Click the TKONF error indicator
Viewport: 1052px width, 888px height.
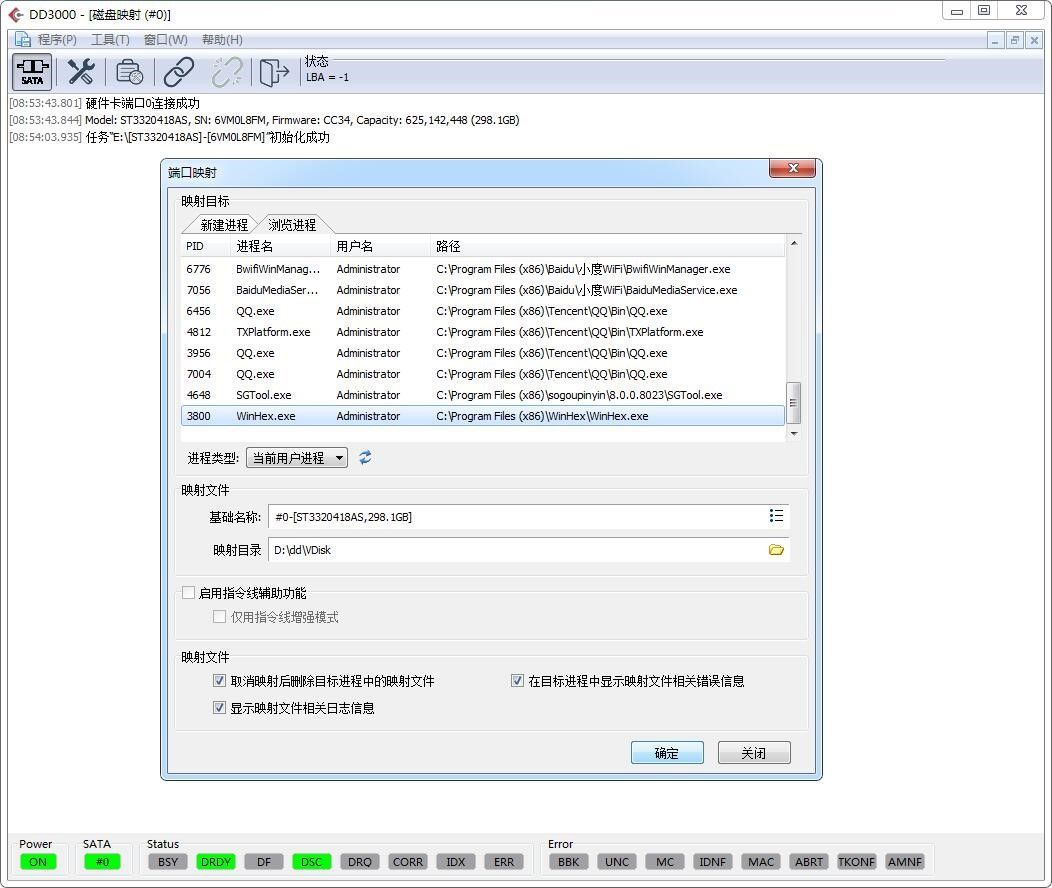tap(857, 862)
